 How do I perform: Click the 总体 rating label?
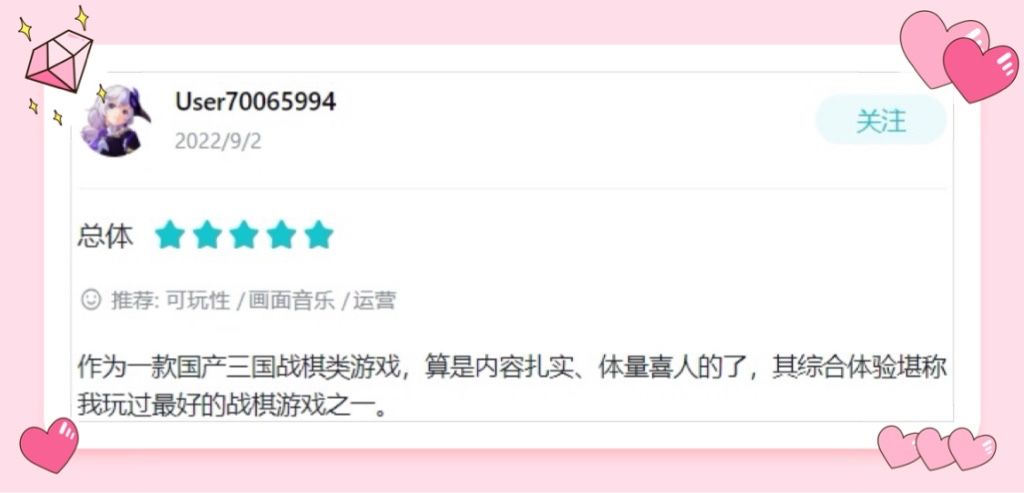pyautogui.click(x=105, y=236)
